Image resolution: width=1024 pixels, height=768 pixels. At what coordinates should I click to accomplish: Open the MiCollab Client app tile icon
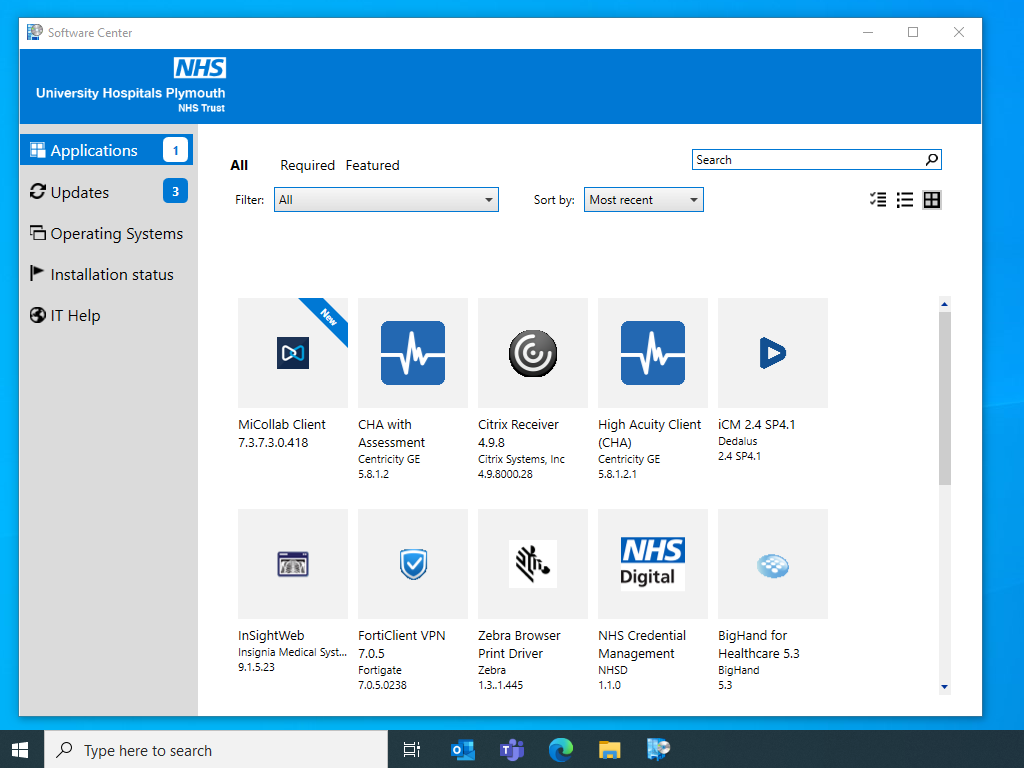point(293,353)
